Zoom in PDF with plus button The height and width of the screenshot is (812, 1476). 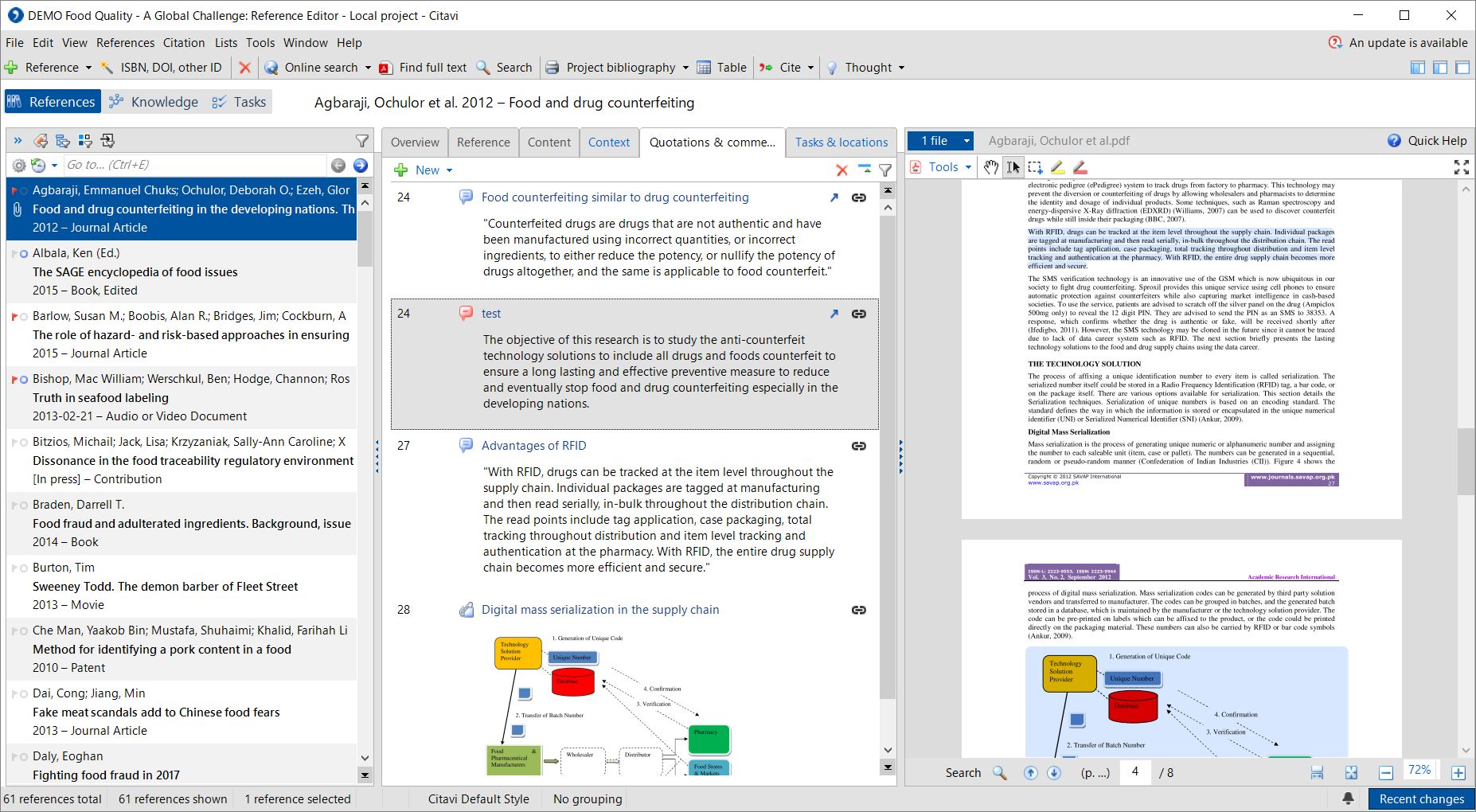(x=1458, y=772)
